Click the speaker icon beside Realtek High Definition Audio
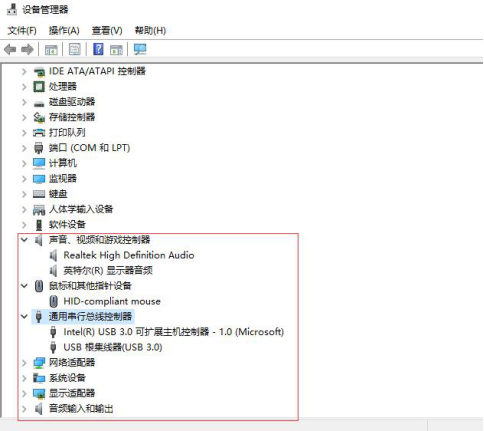484x431 pixels. [x=53, y=256]
